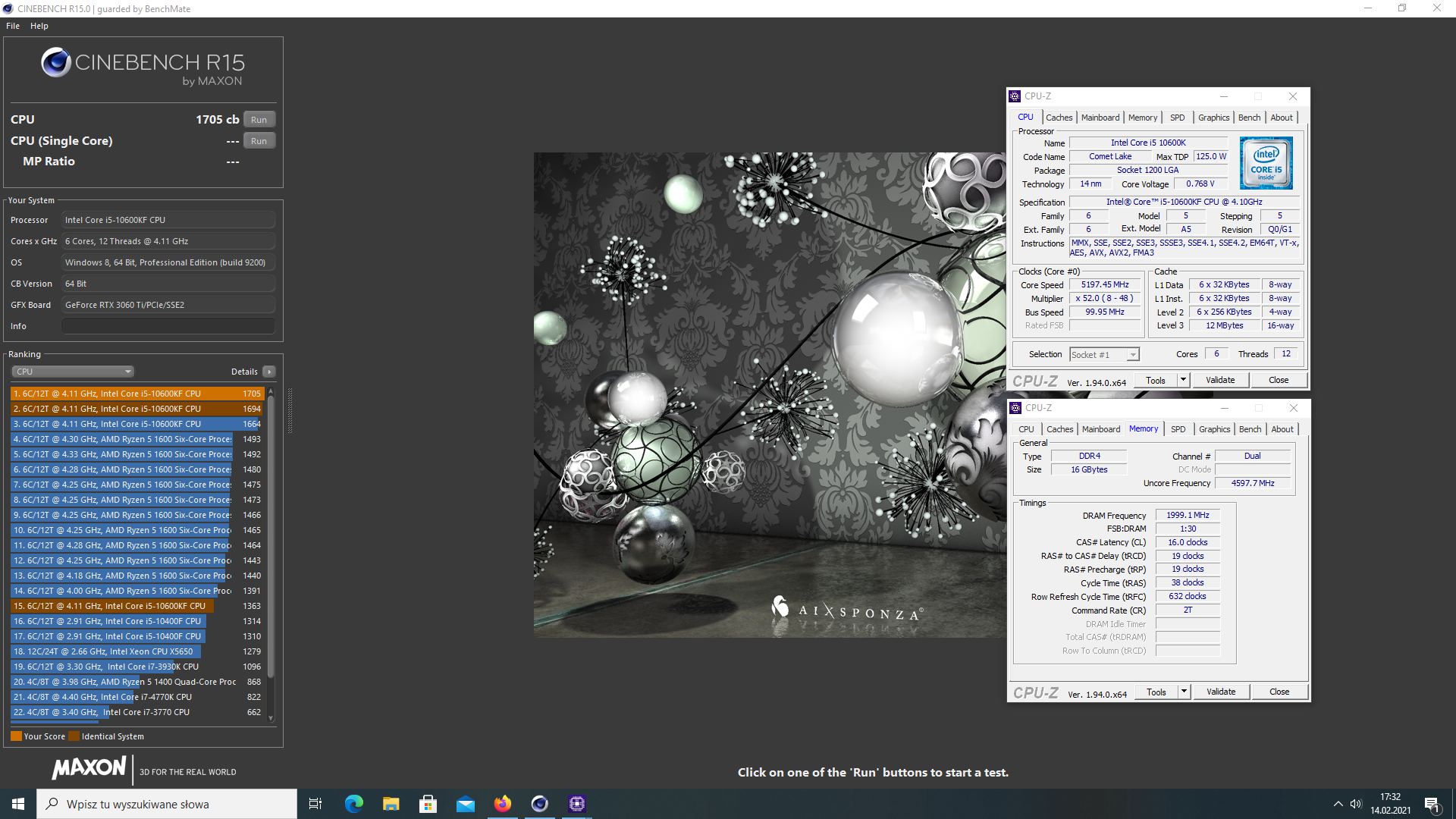
Task: Select ranking row 18 Xeon X5650
Action: [137, 651]
